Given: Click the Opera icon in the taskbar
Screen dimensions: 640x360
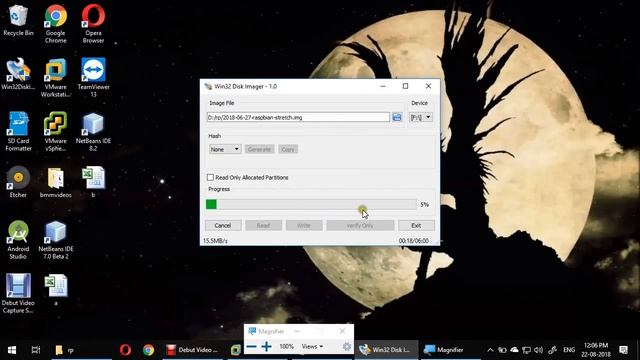Looking at the screenshot, I should 125,350.
